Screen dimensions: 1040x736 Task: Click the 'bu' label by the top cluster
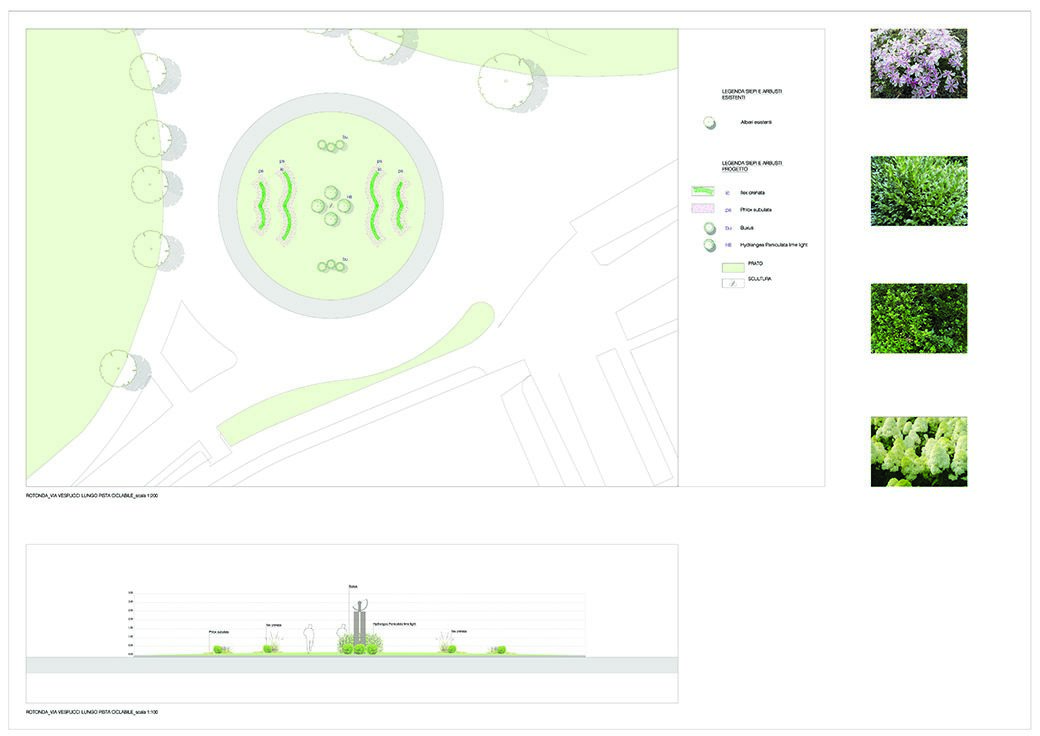coord(345,137)
